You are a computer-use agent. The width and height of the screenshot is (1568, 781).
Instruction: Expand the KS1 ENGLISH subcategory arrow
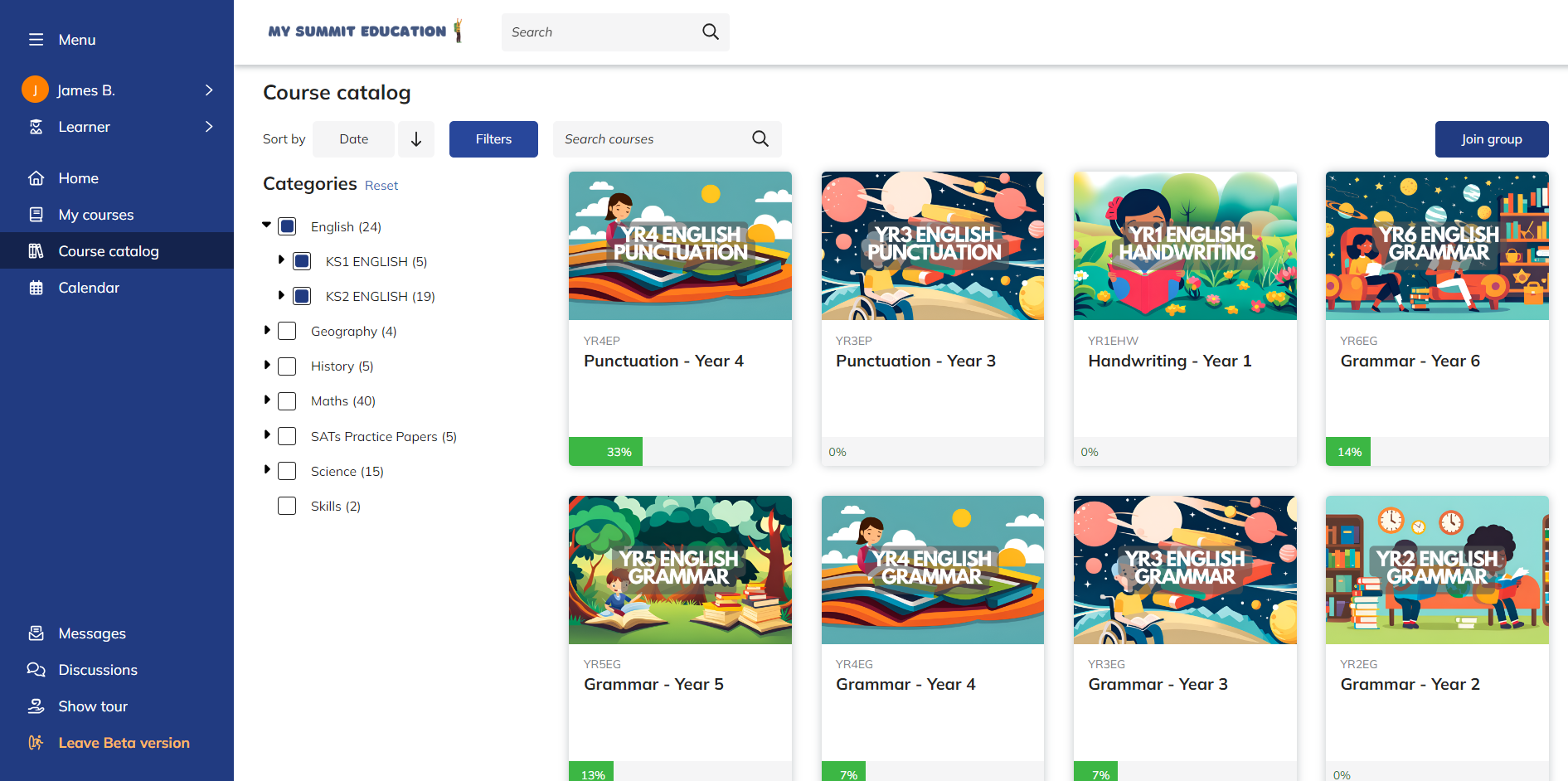click(281, 260)
